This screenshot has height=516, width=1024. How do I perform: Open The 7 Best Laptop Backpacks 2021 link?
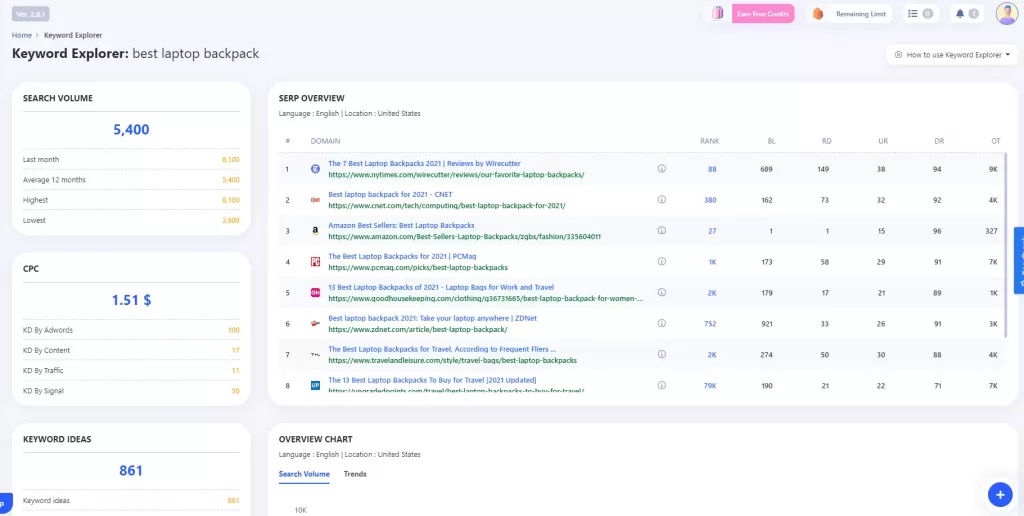424,163
